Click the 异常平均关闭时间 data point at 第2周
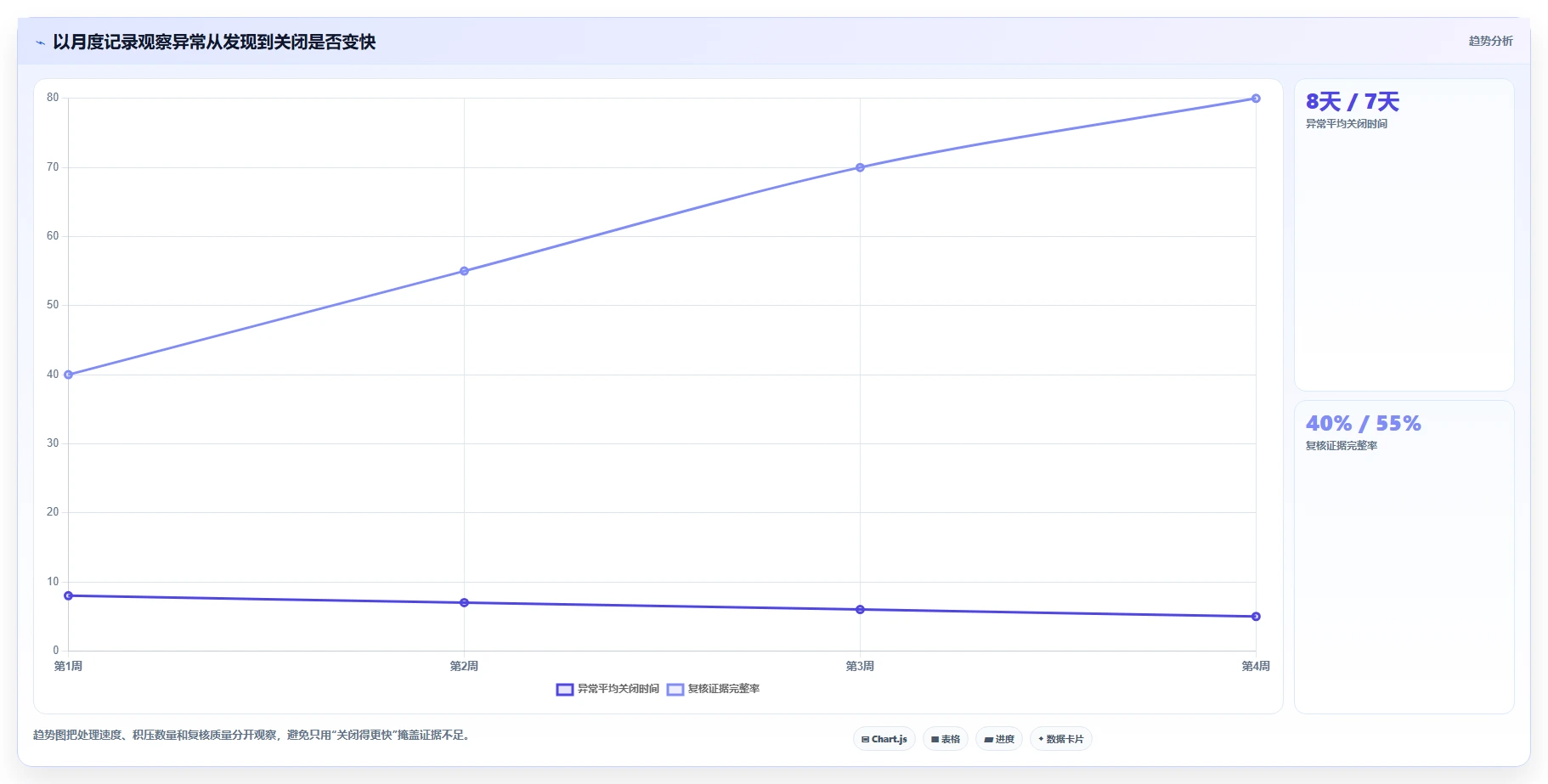The image size is (1548, 784). click(464, 603)
